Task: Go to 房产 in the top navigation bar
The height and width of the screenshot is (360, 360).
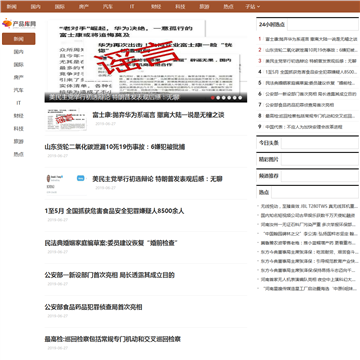Action: click(84, 6)
